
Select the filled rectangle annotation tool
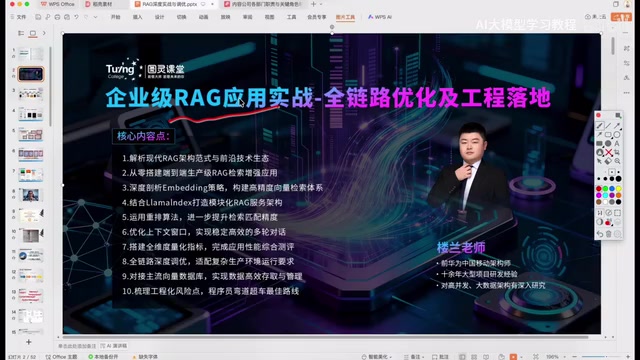click(599, 143)
